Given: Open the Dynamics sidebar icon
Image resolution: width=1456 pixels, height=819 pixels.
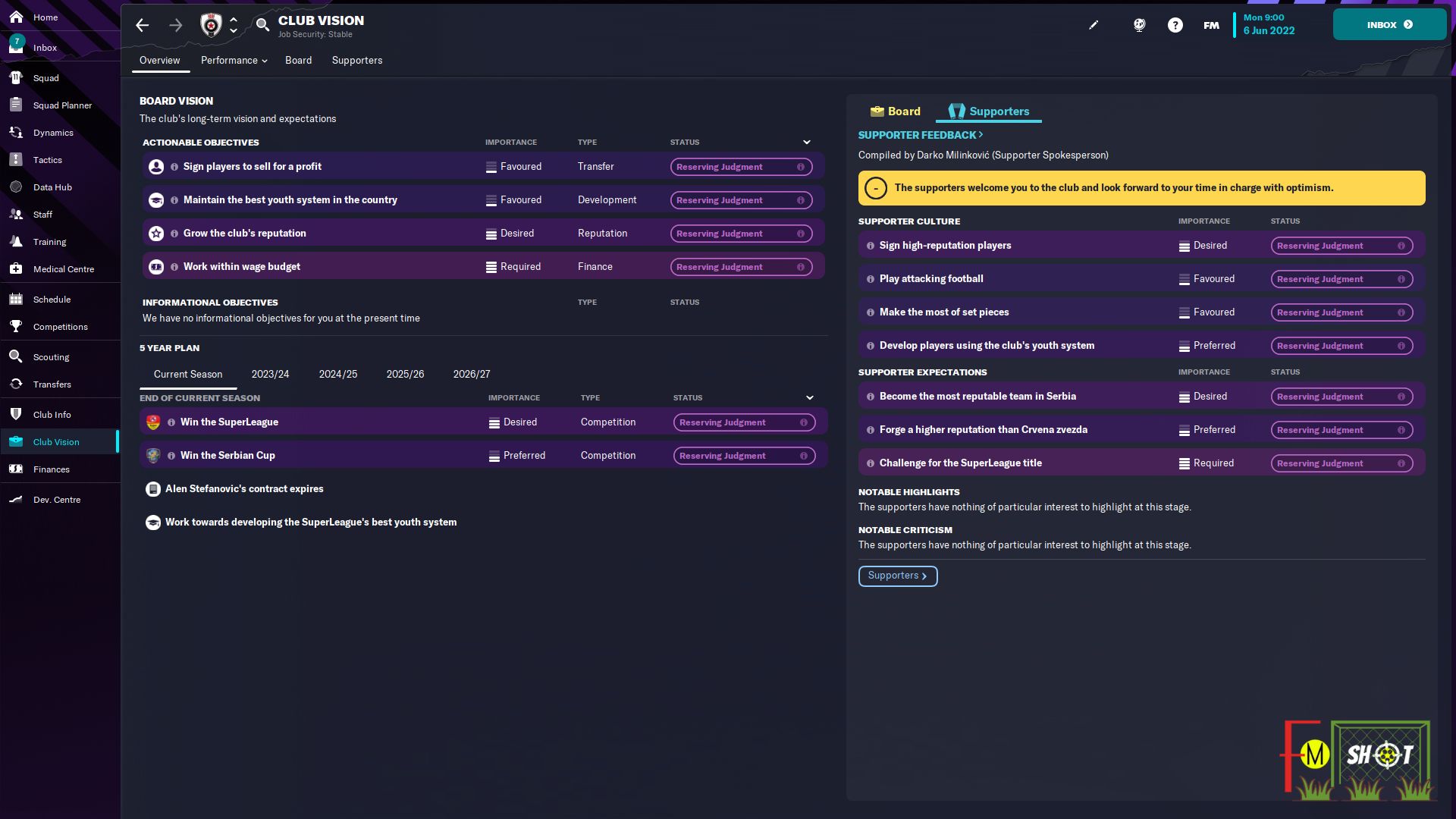Looking at the screenshot, I should click(x=16, y=133).
